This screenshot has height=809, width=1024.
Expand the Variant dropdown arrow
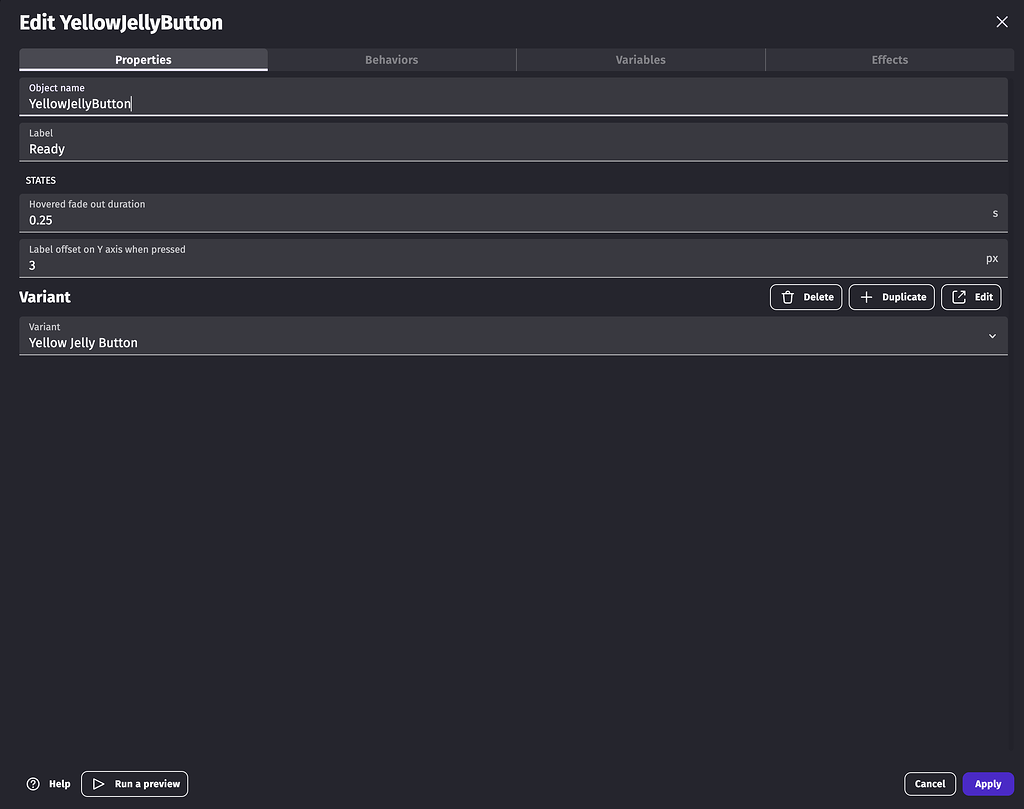[x=992, y=336]
